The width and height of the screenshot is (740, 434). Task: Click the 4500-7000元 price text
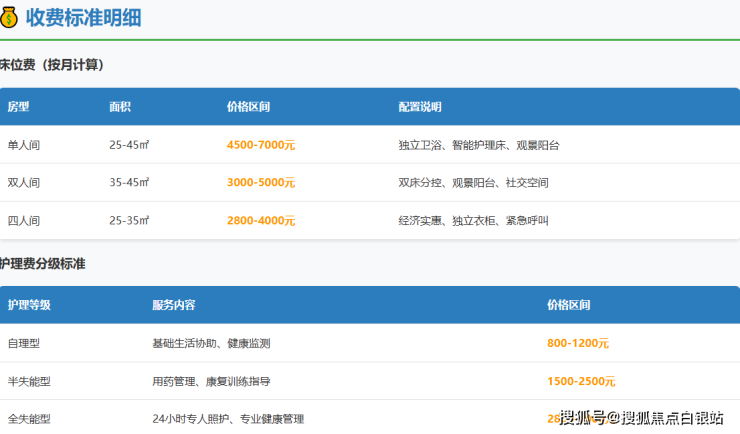click(x=261, y=145)
